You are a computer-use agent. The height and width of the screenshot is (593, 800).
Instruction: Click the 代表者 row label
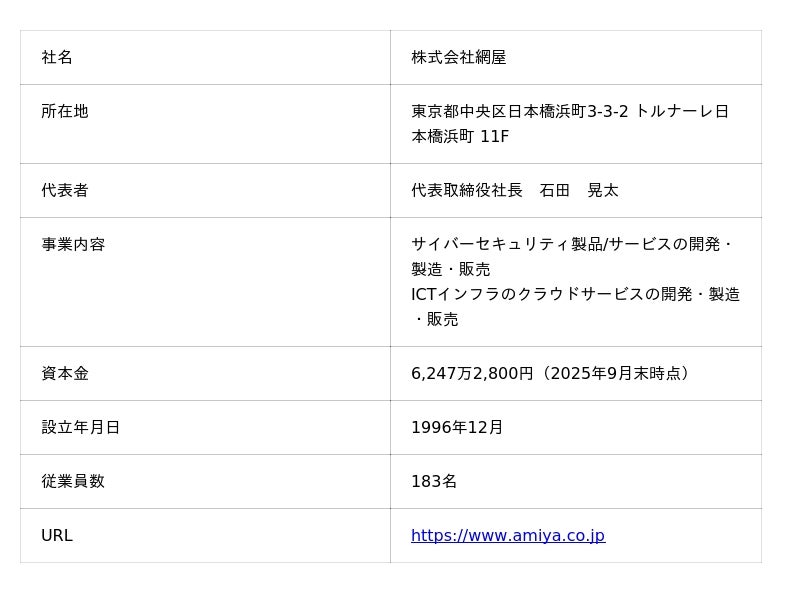65,191
